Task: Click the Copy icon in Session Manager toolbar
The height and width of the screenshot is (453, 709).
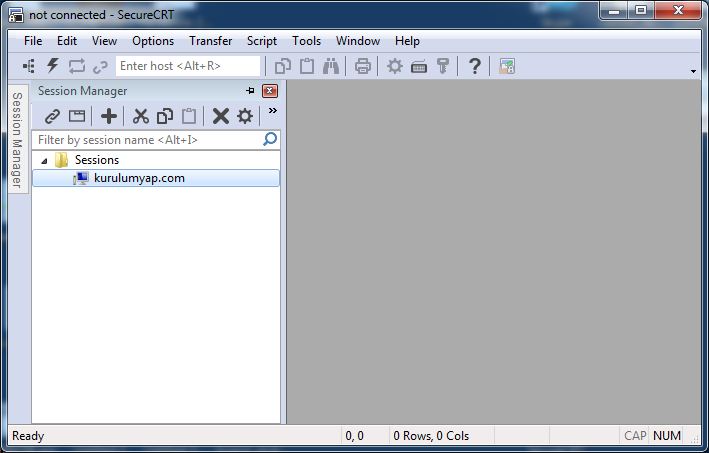Action: [165, 116]
